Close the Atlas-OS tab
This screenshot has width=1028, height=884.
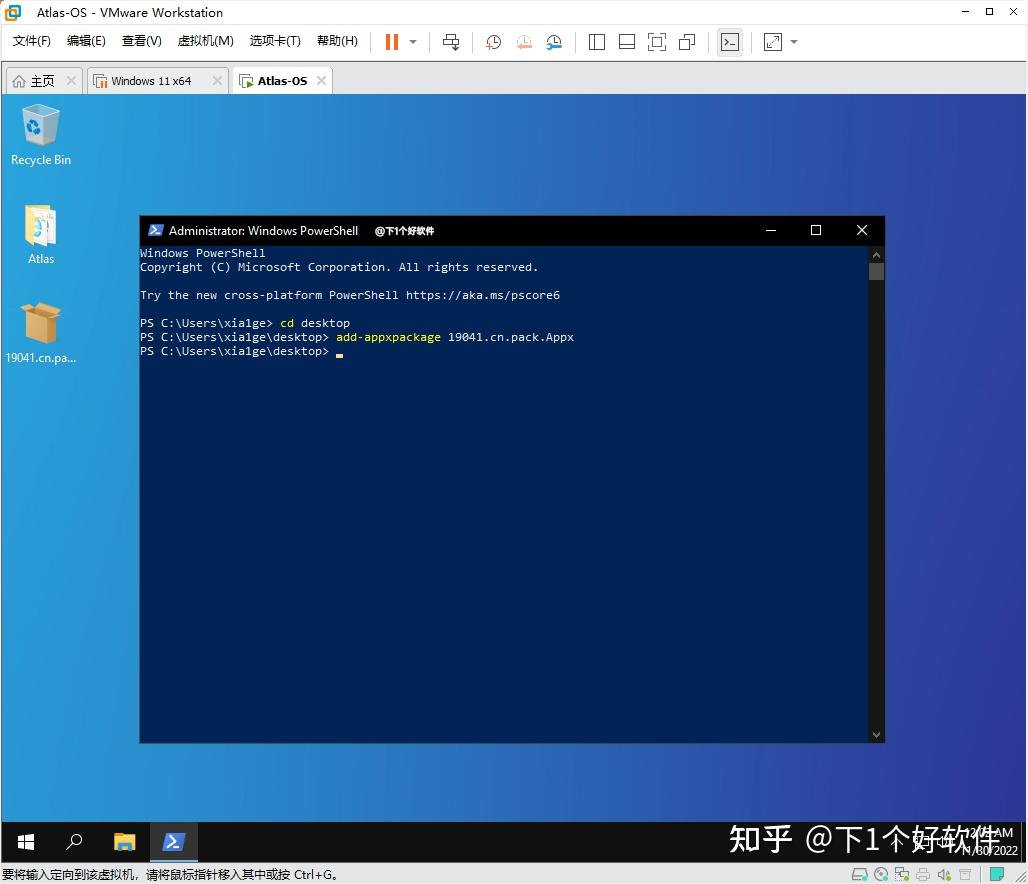point(321,81)
